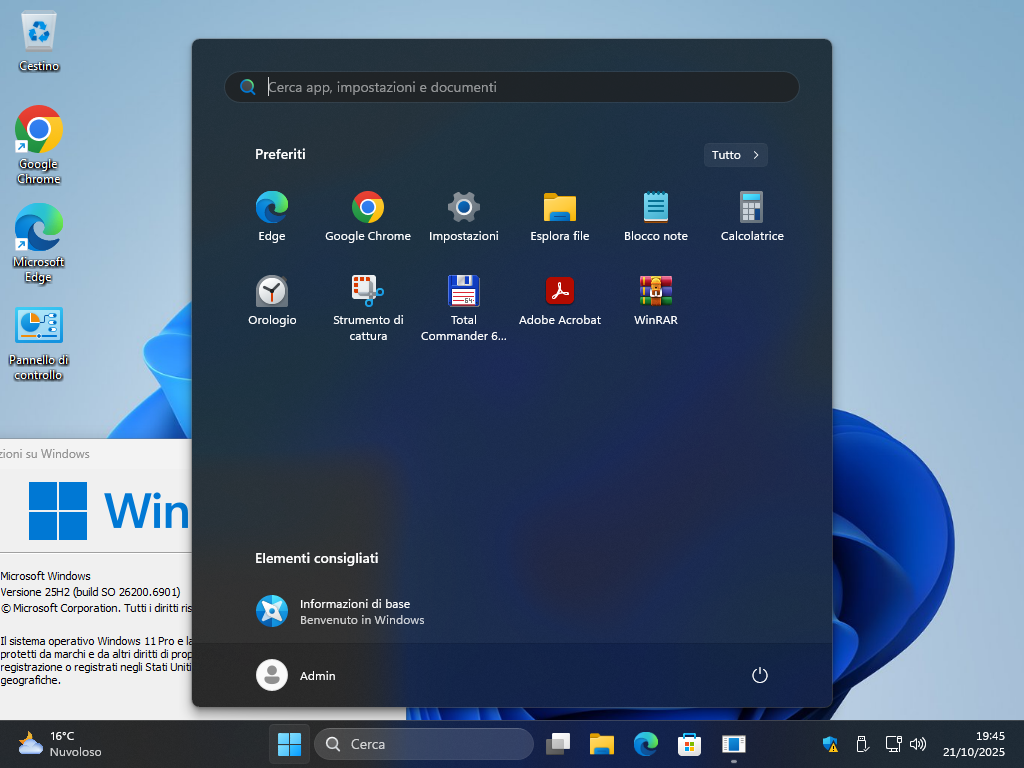Open Informazioni di base recommended item
Image resolution: width=1024 pixels, height=768 pixels.
point(340,611)
